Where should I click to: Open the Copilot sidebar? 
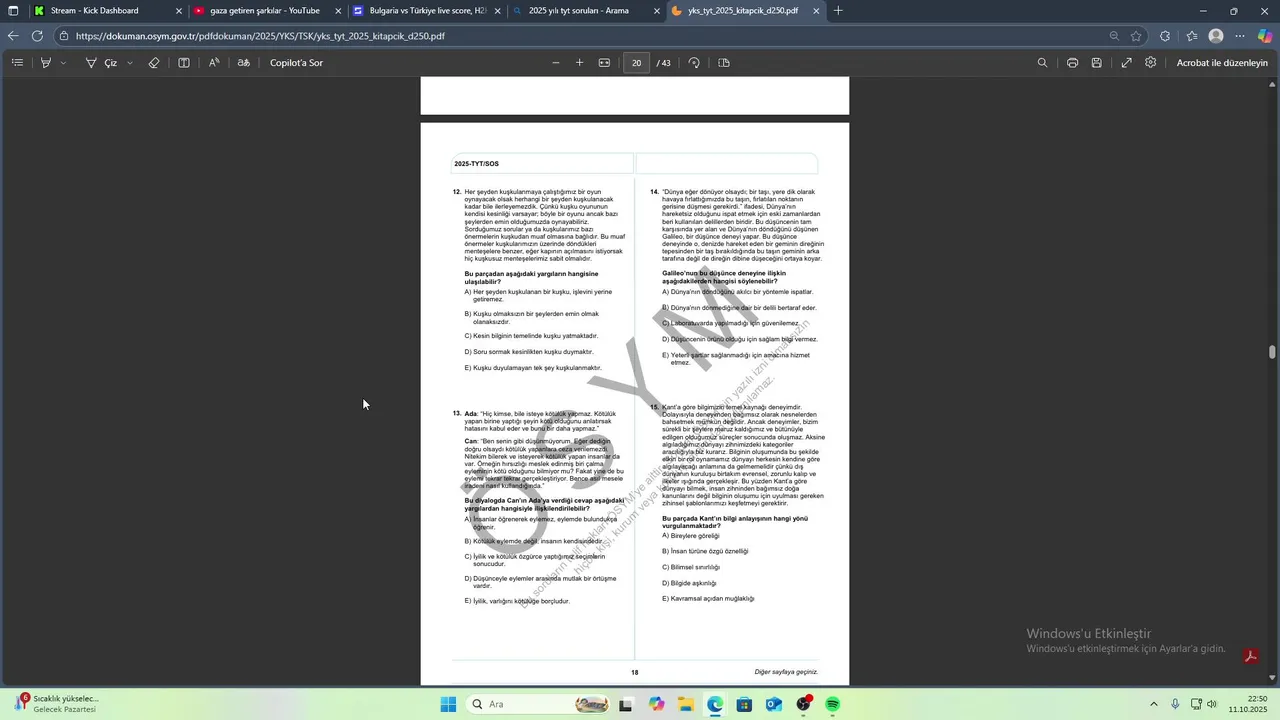click(x=1265, y=36)
